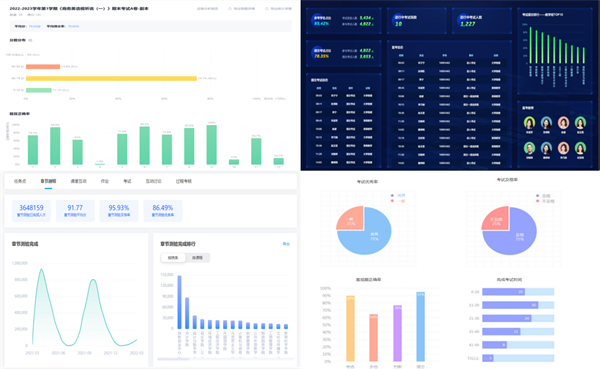
Task: Click the first avatar in the dark dashboard's top row
Action: 529,123
